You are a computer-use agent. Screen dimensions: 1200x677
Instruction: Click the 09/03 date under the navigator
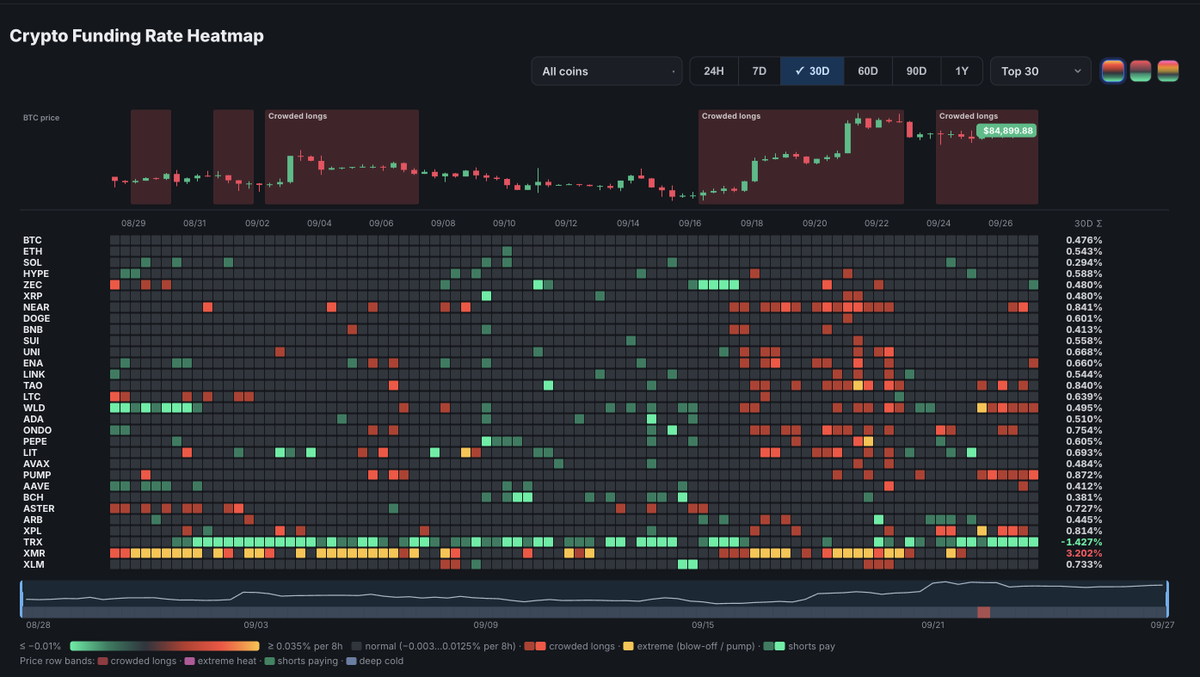point(256,624)
